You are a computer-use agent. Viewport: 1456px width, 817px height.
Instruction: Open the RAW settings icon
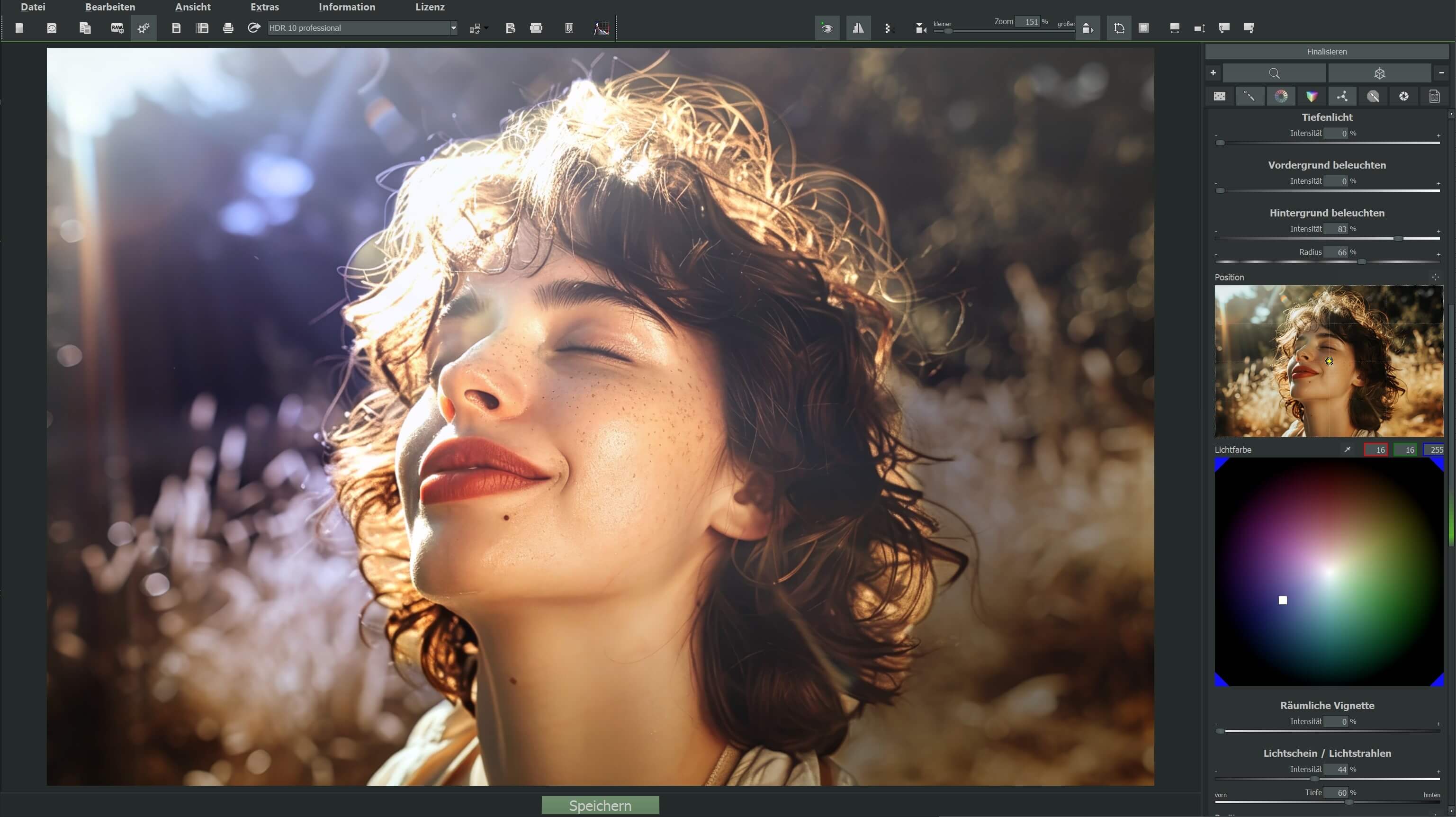pos(117,27)
